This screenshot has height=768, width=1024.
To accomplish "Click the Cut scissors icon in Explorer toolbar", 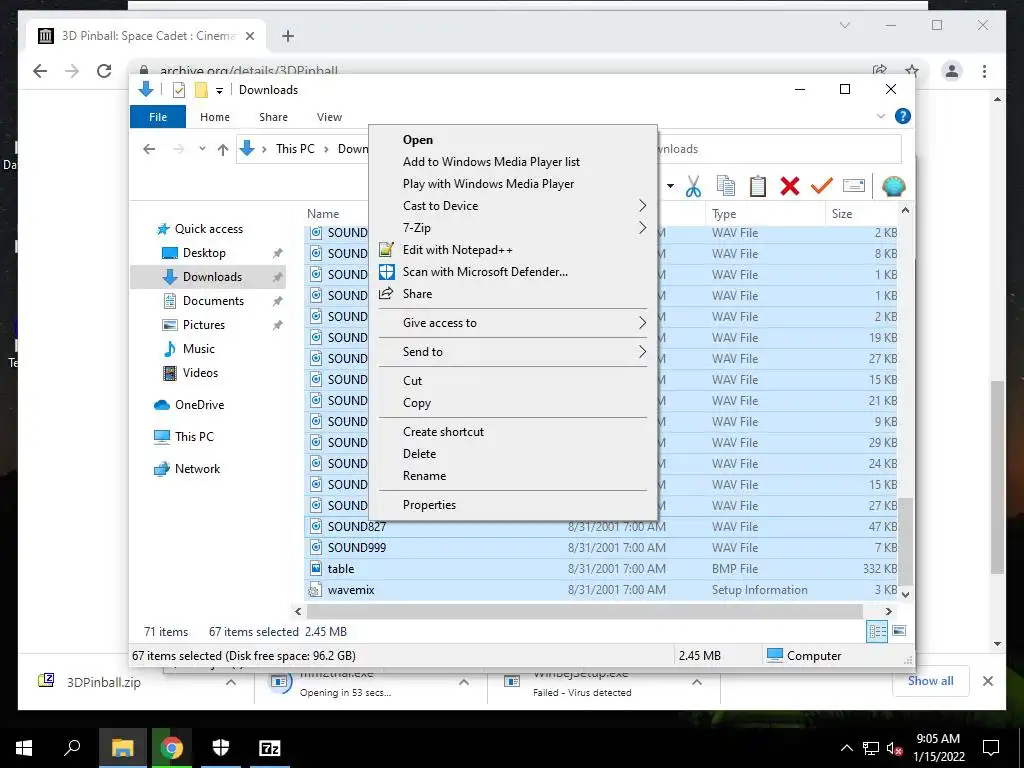I will coord(693,186).
